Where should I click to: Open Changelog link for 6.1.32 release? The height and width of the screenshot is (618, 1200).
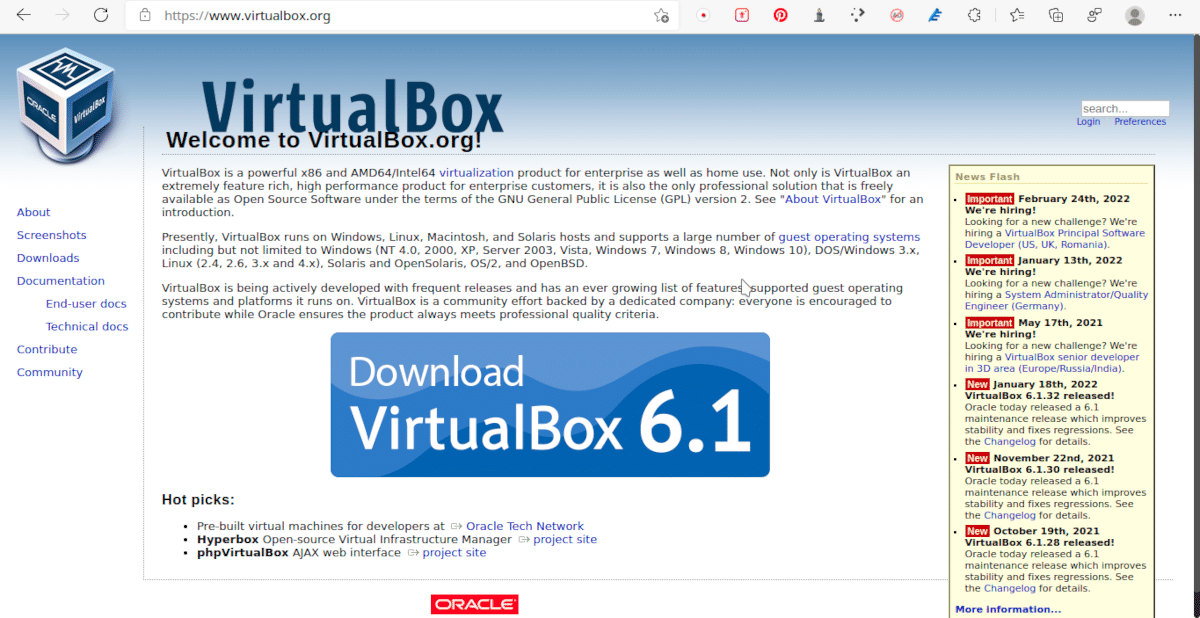click(1009, 441)
